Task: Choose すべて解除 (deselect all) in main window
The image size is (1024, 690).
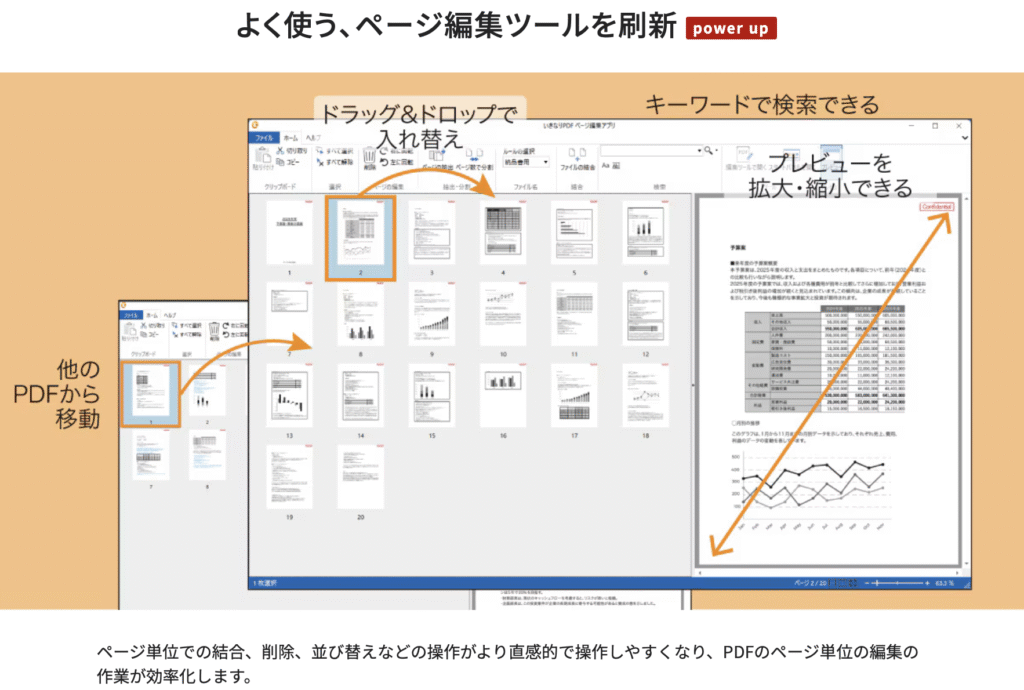Action: coord(334,162)
